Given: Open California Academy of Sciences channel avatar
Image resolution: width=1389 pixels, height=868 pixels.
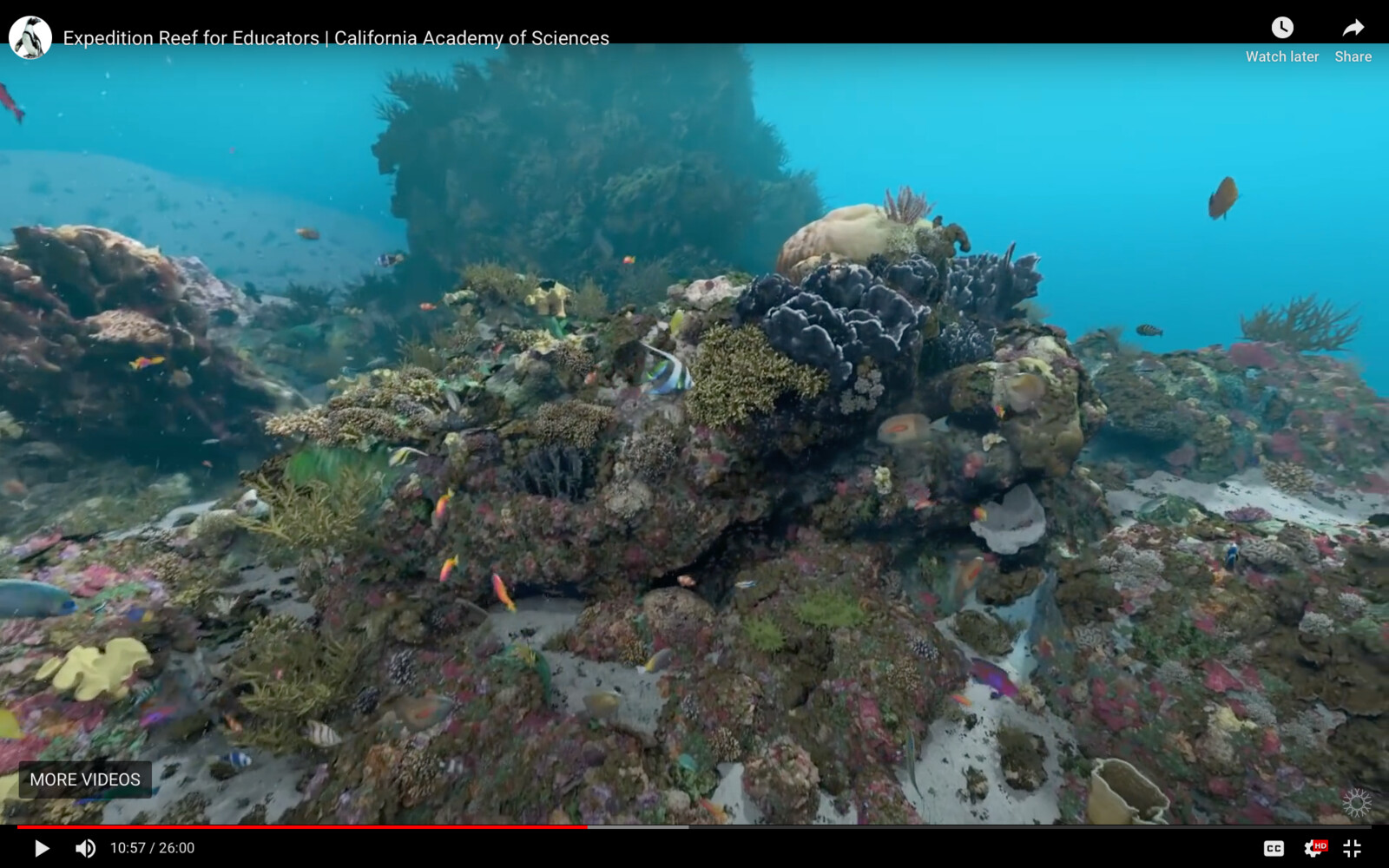Looking at the screenshot, I should tap(30, 37).
